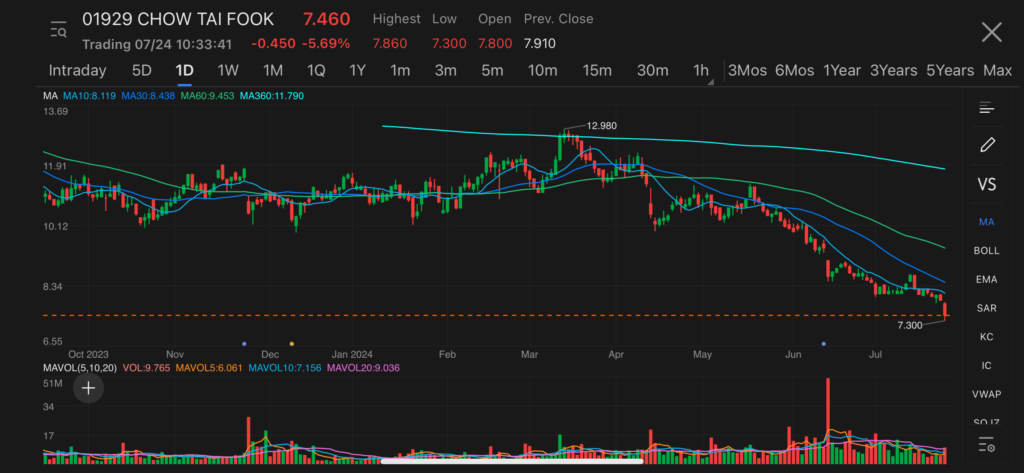Tap the MAVOL5:6.061 label

pyautogui.click(x=209, y=368)
